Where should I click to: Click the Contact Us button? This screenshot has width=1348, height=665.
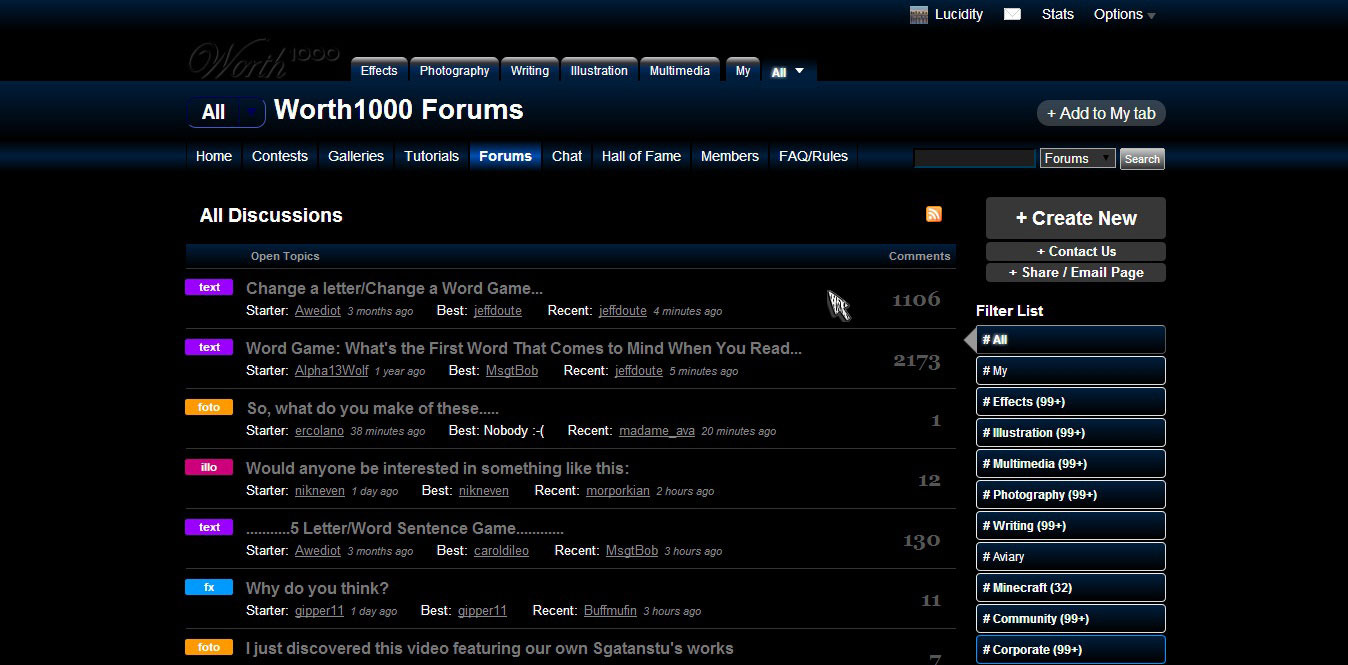(1076, 251)
